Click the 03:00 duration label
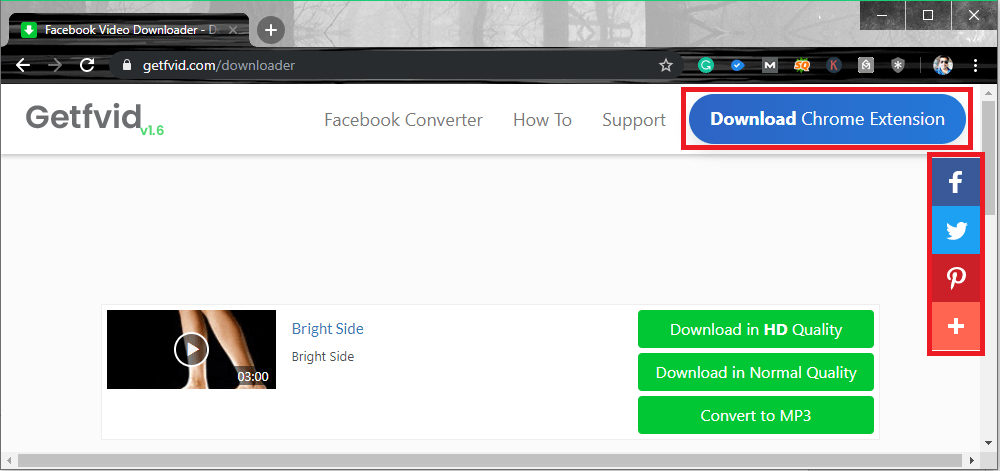The image size is (1000, 471). (x=253, y=377)
